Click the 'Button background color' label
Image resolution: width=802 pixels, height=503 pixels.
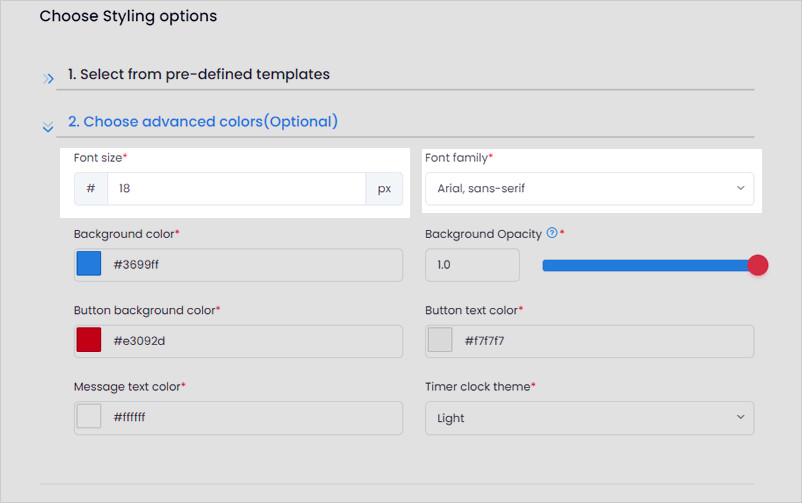[x=147, y=310]
